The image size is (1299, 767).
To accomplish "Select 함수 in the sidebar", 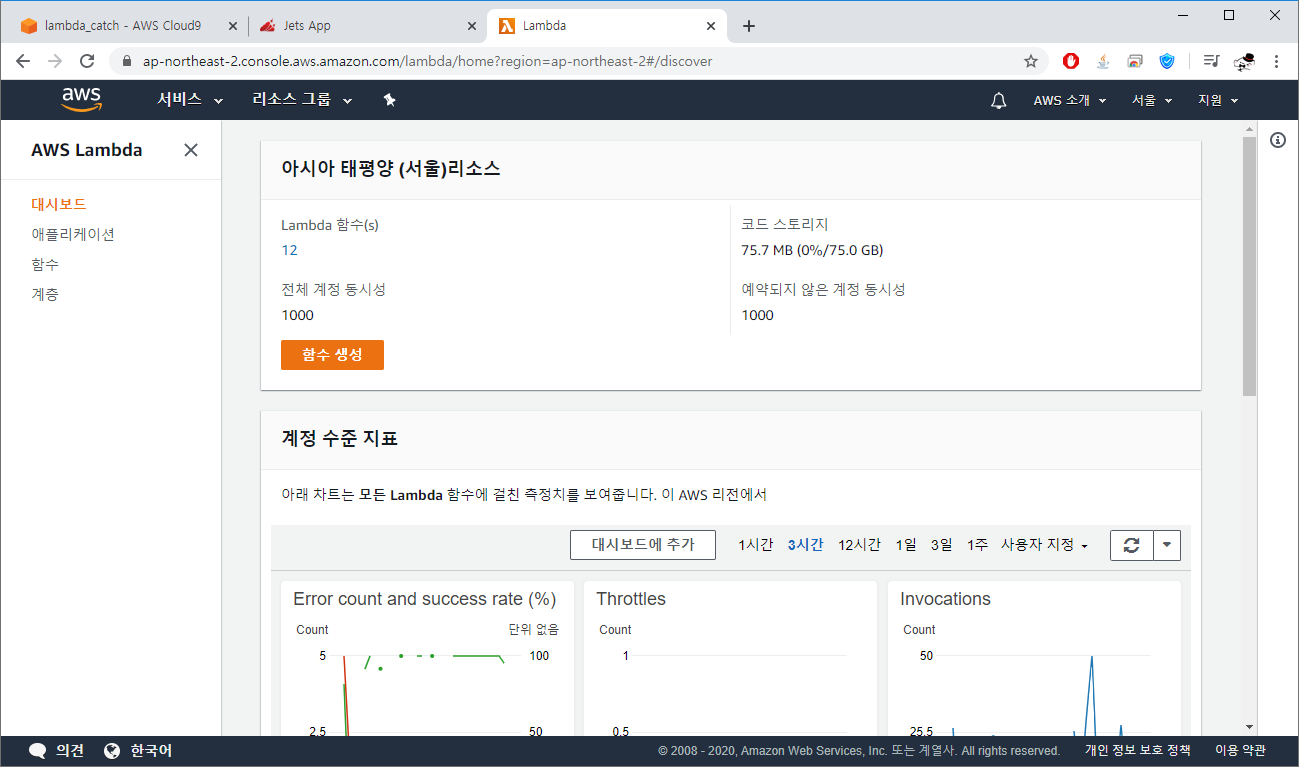I will click(45, 264).
